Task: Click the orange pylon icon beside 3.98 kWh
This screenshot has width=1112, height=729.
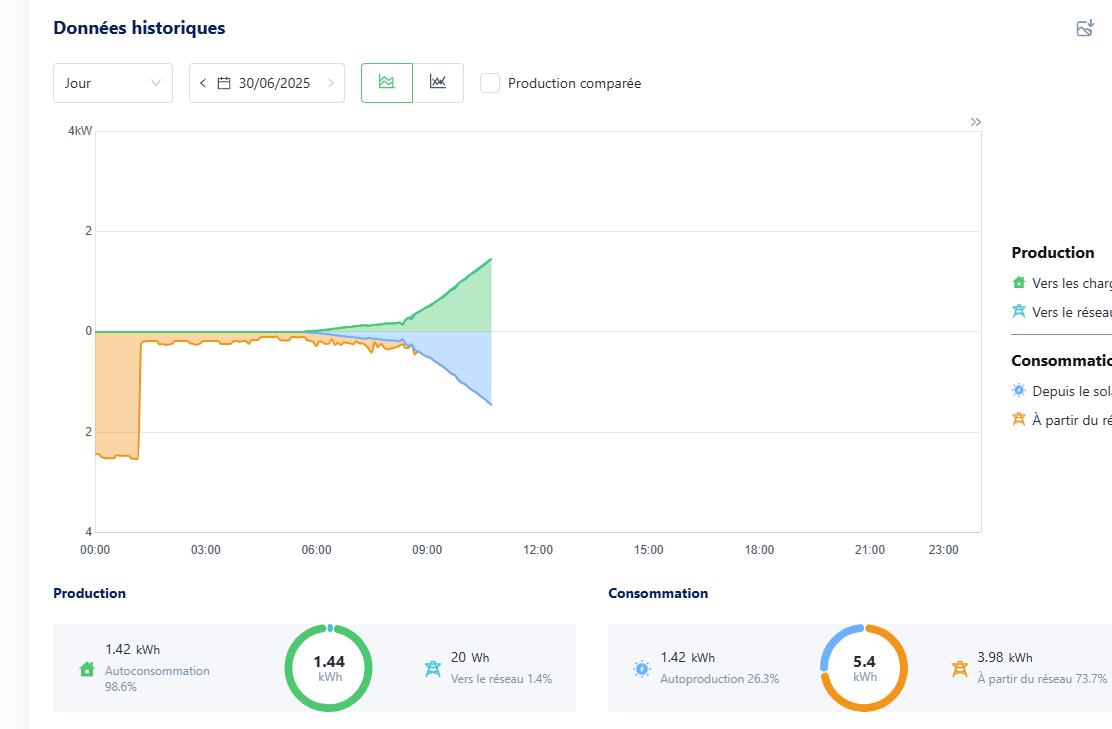Action: 960,669
